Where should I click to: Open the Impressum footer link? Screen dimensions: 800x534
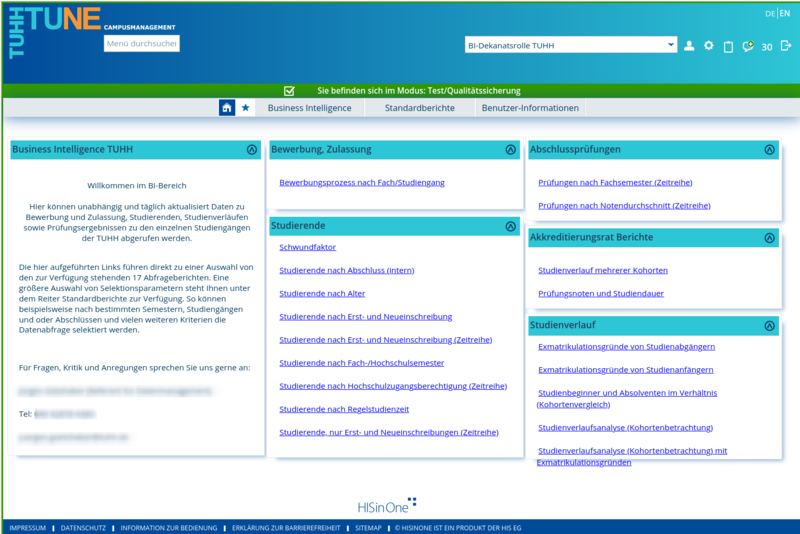(28, 528)
